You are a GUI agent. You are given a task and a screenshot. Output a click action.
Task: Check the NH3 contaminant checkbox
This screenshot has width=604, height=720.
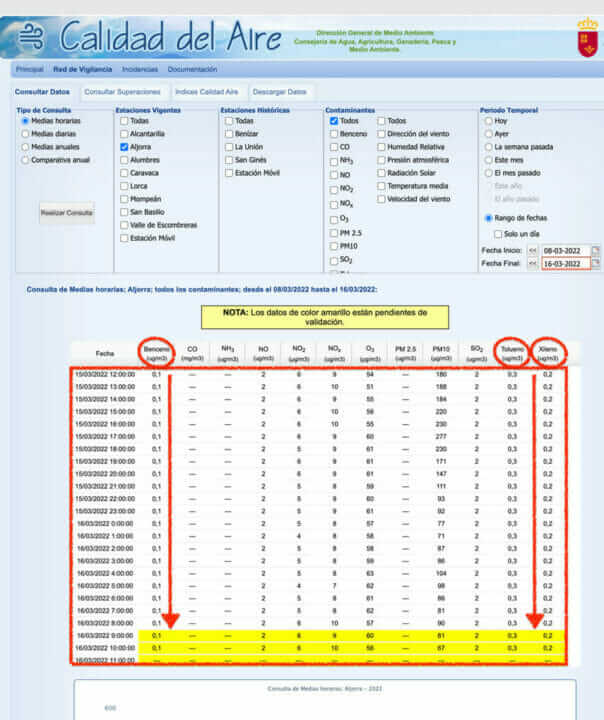[334, 162]
